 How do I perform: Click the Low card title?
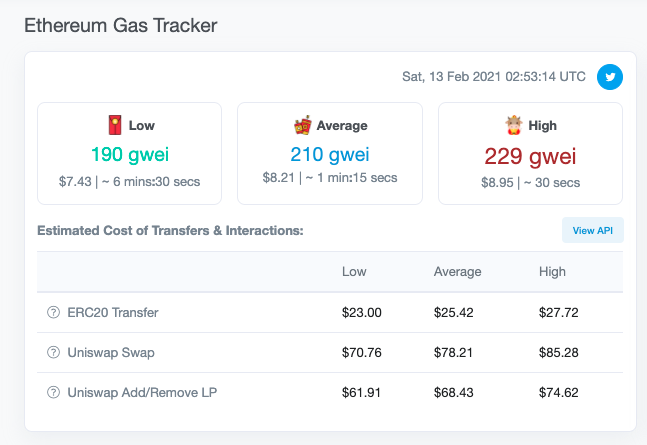pos(142,125)
